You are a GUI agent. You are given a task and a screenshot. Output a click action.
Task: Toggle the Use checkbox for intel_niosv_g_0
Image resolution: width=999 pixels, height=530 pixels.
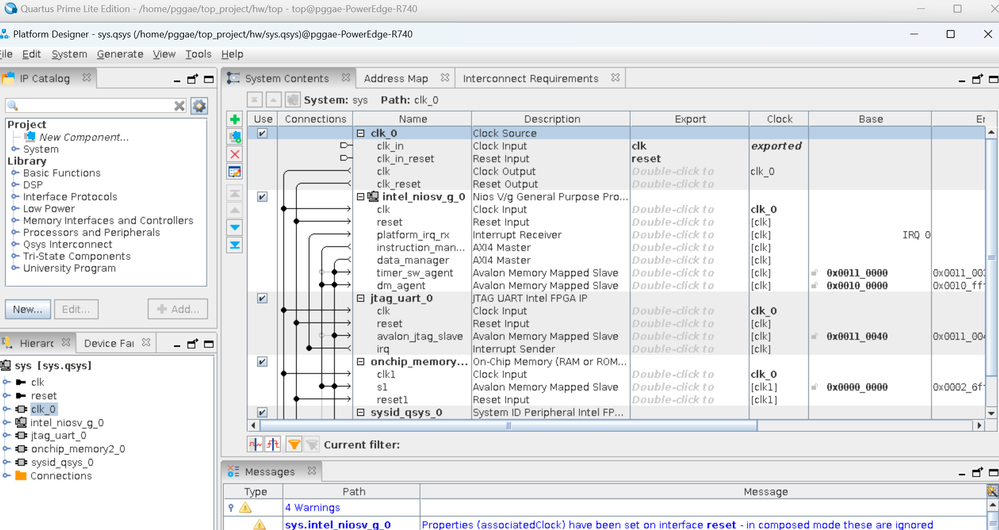[262, 197]
